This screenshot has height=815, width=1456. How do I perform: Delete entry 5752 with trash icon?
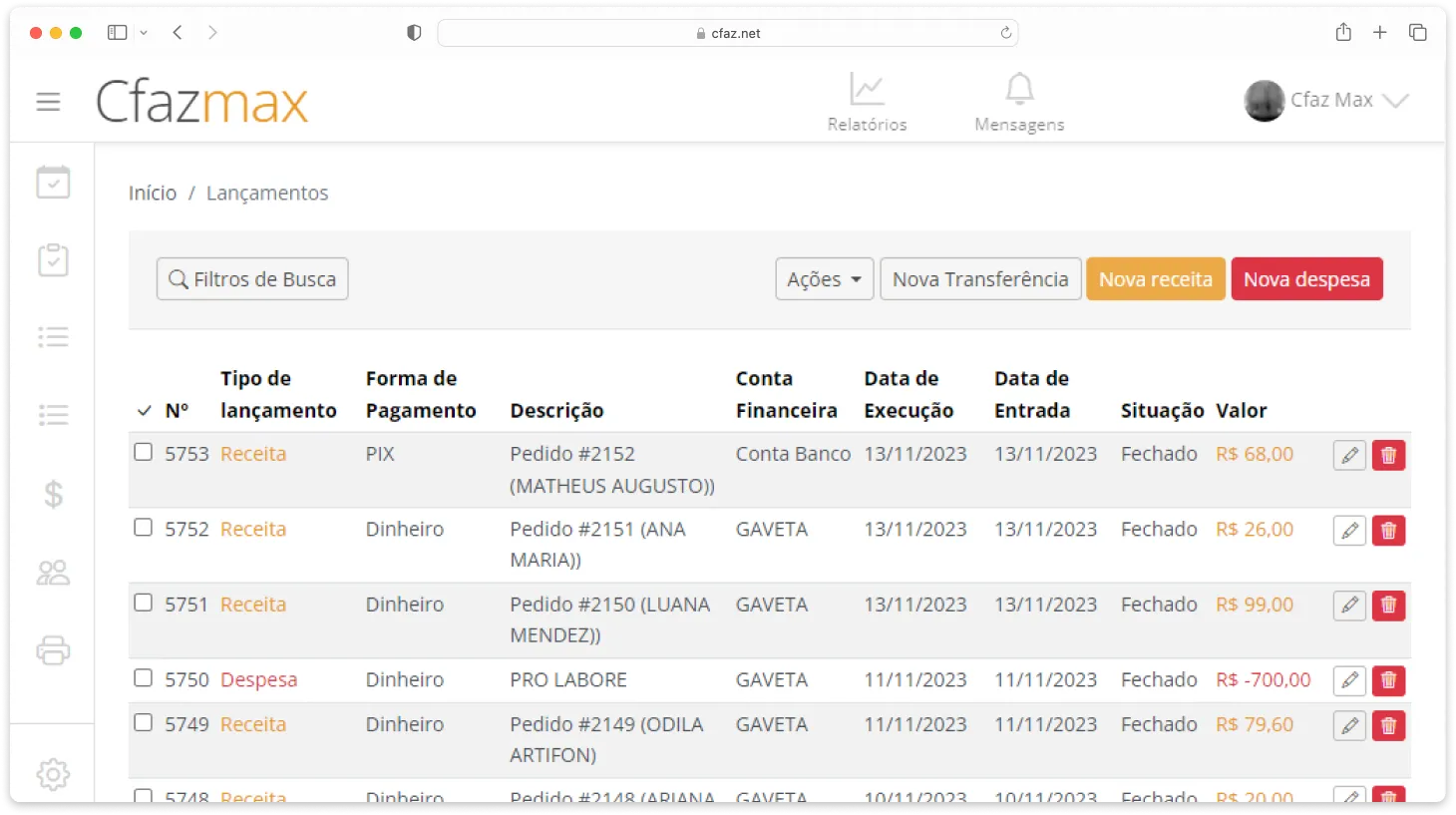(1388, 531)
